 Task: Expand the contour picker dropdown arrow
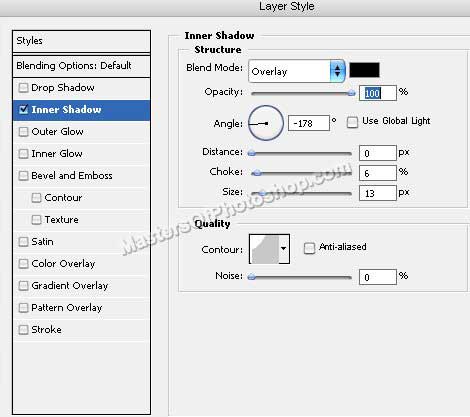click(x=284, y=249)
